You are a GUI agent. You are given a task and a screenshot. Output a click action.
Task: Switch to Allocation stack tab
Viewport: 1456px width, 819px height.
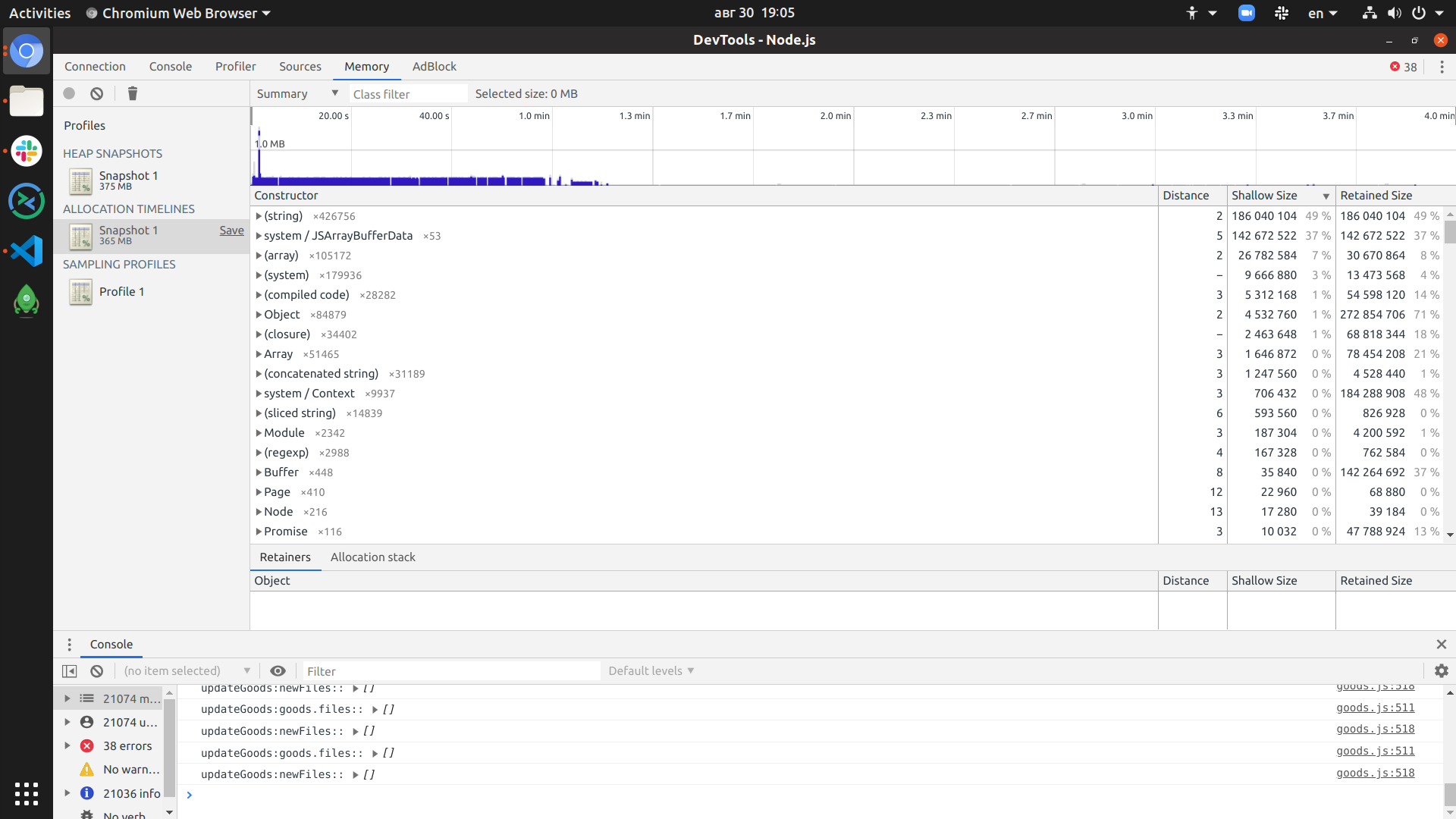(373, 557)
